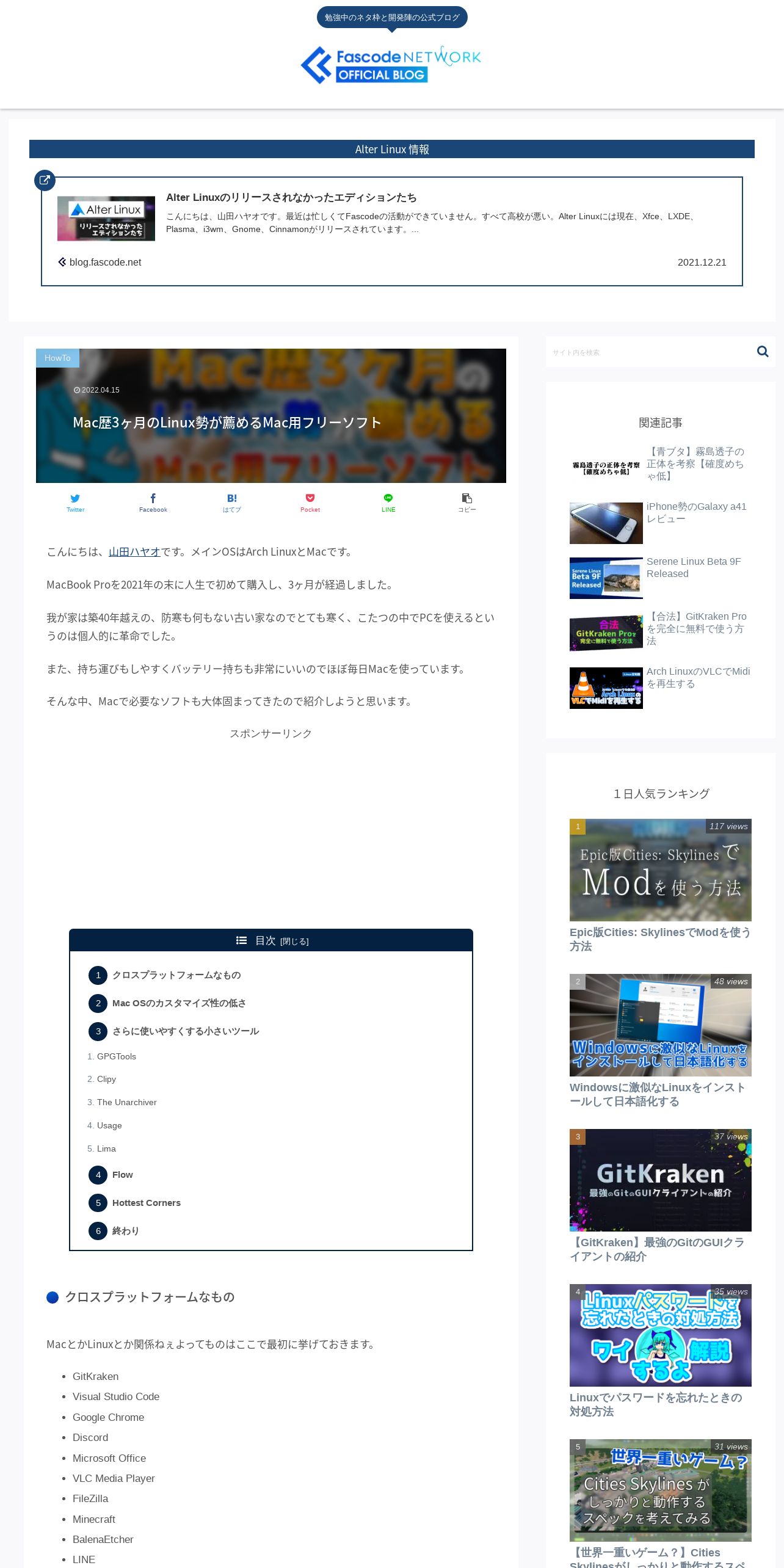Jump to Clipy in the contents
The image size is (784, 1568).
(x=106, y=1079)
